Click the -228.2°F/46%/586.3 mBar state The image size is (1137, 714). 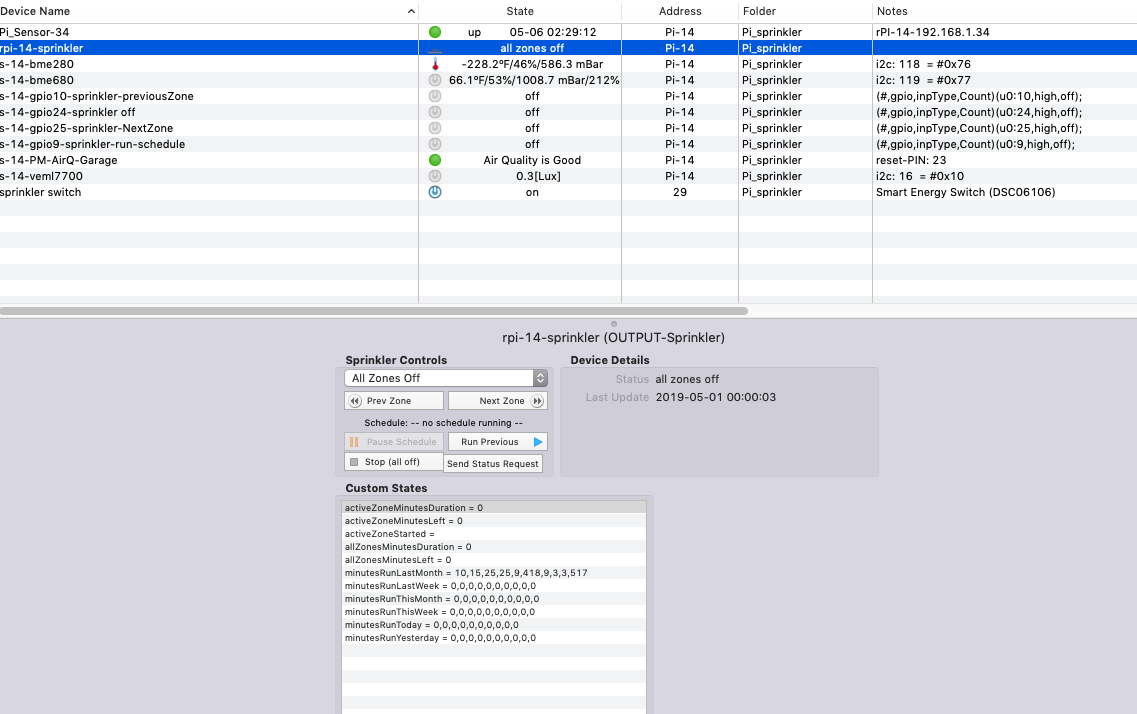click(x=532, y=64)
